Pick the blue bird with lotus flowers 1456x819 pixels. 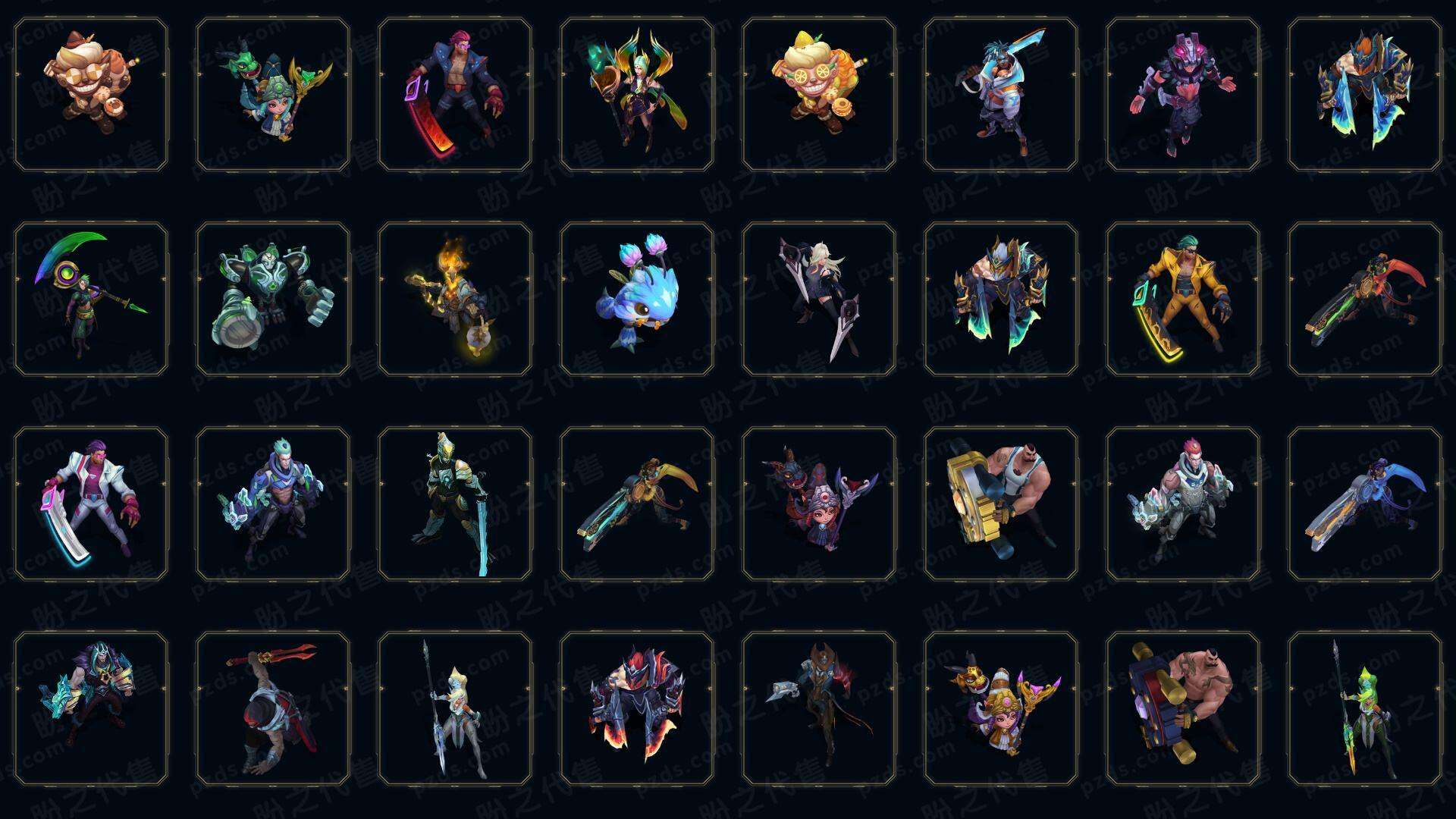click(637, 299)
